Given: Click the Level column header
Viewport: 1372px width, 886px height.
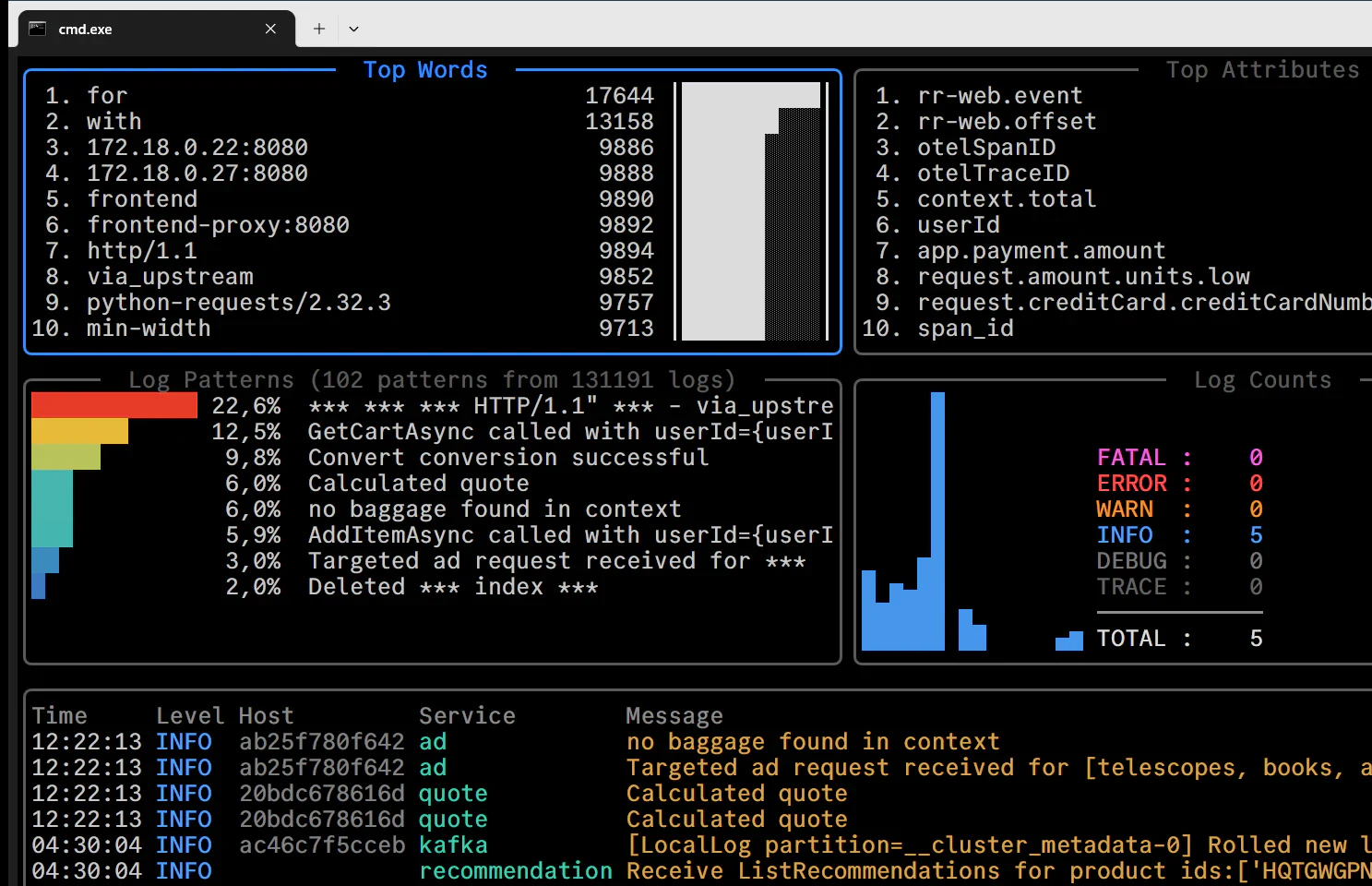Looking at the screenshot, I should 190,716.
